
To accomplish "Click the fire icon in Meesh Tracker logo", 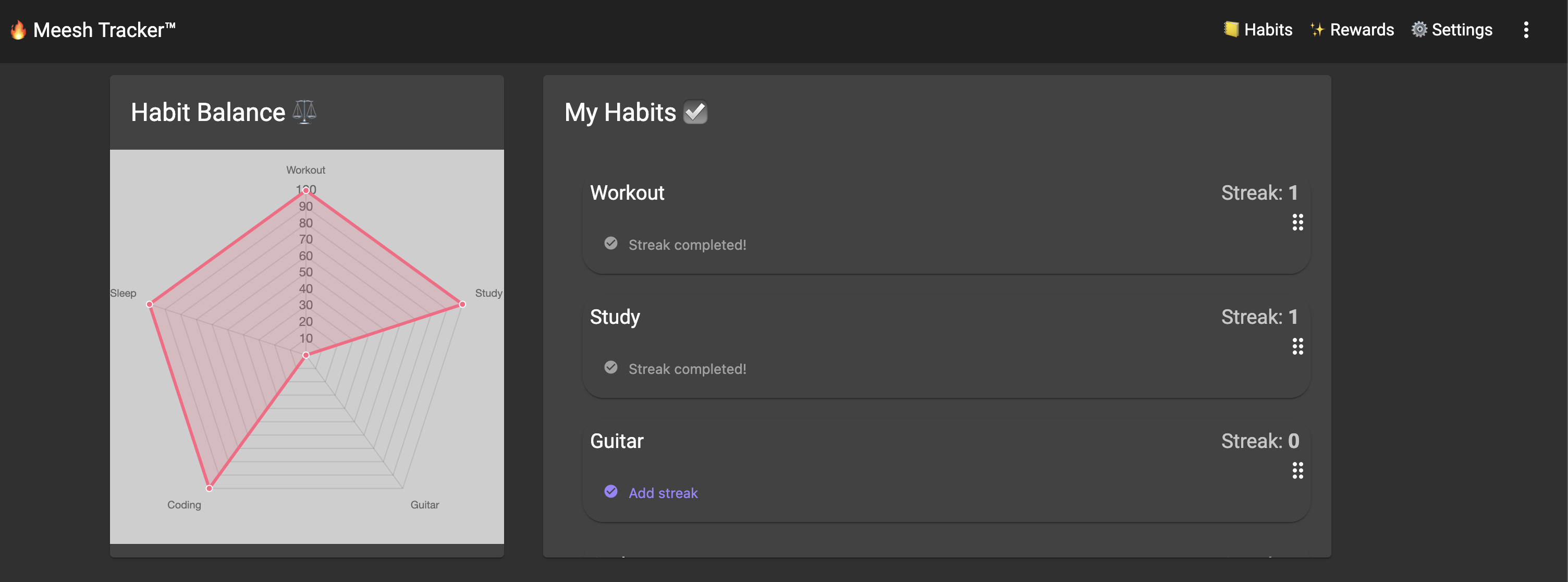I will coord(18,29).
